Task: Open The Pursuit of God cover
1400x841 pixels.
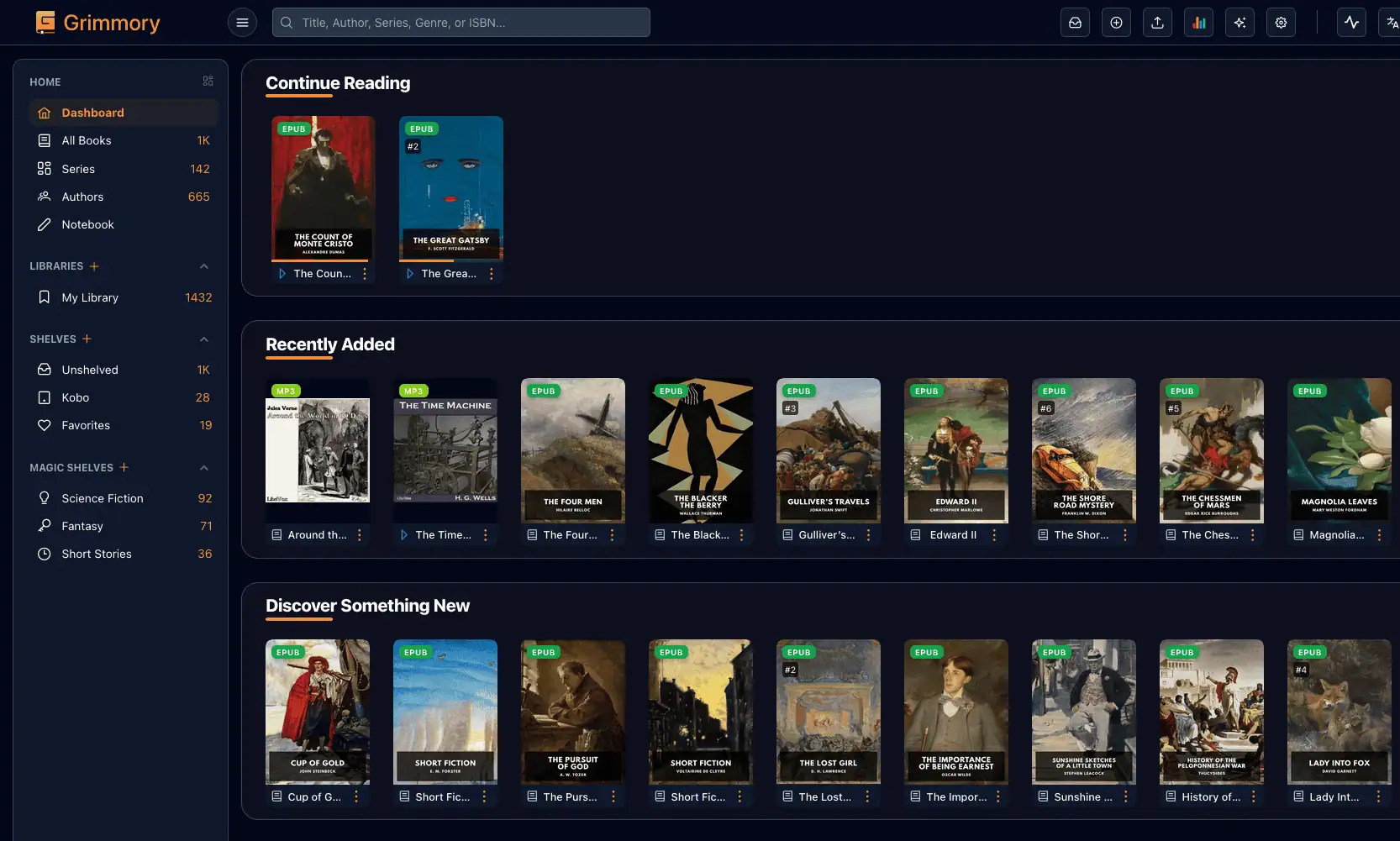Action: (x=573, y=712)
